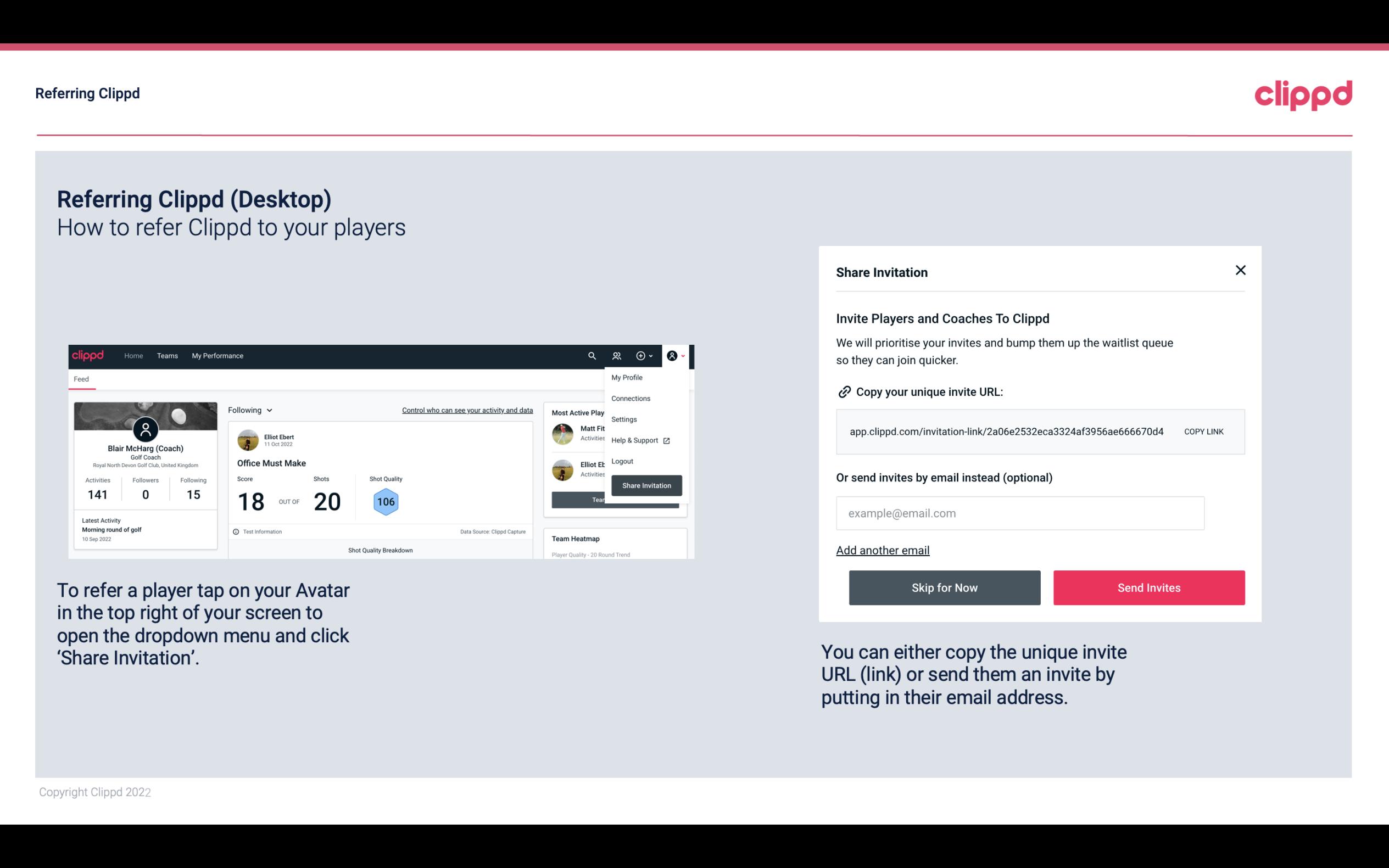Click the COPY LINK button for invite URL

1204,431
